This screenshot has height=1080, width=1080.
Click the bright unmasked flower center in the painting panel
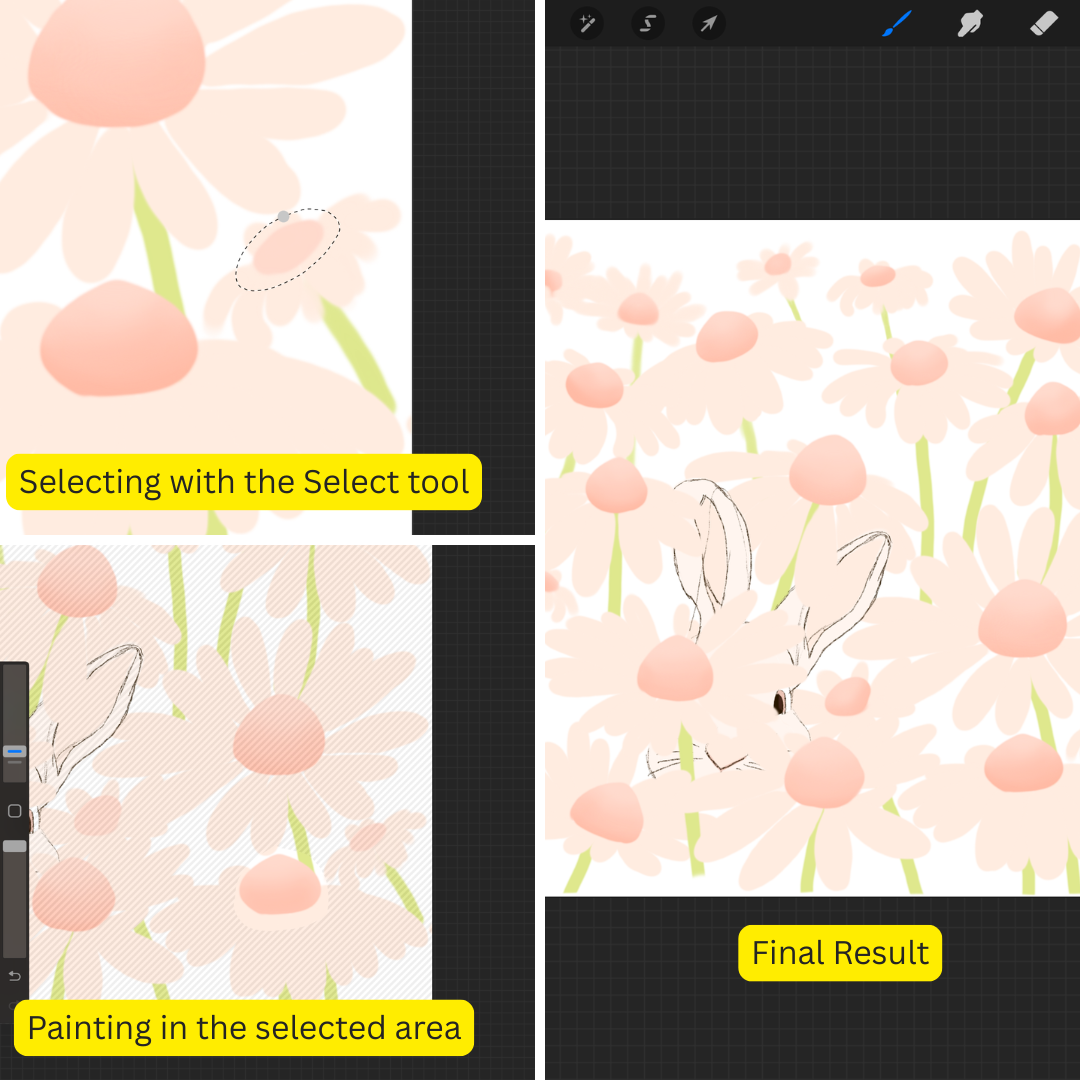pyautogui.click(x=280, y=885)
